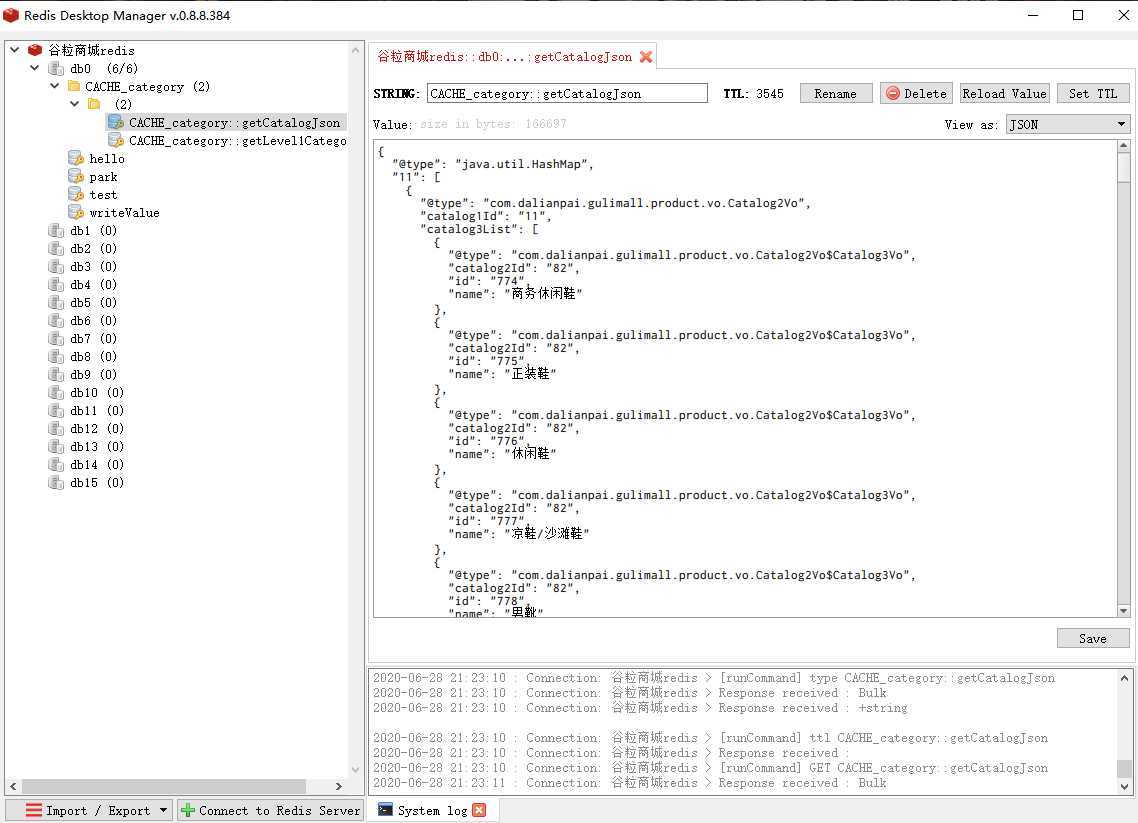
Task: Click Reload Value button
Action: click(1004, 94)
